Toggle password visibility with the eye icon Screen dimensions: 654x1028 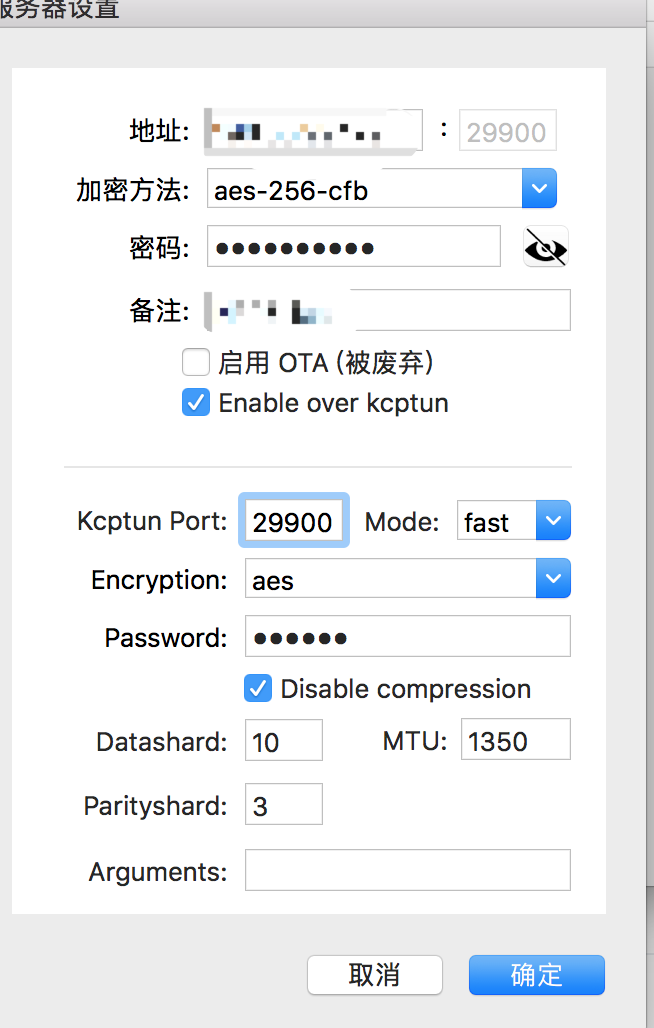pos(544,246)
